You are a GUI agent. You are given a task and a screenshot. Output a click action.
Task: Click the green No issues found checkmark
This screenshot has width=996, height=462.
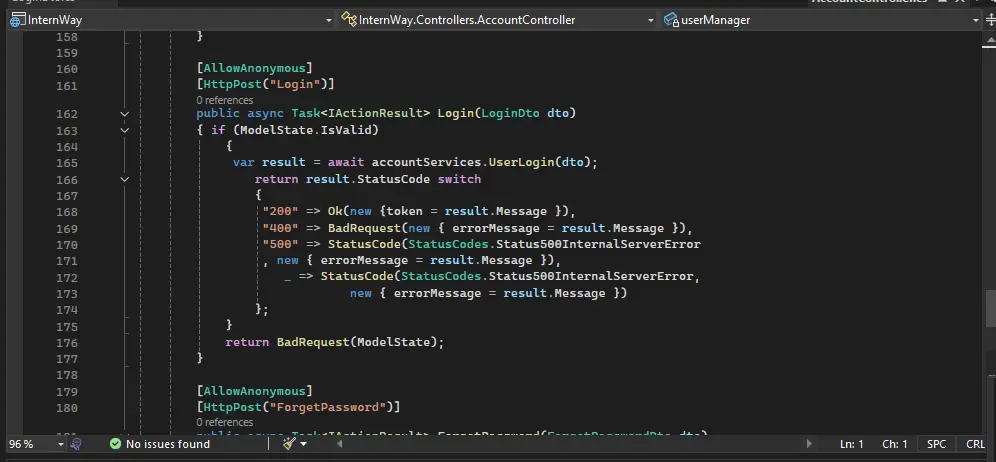pyautogui.click(x=115, y=444)
